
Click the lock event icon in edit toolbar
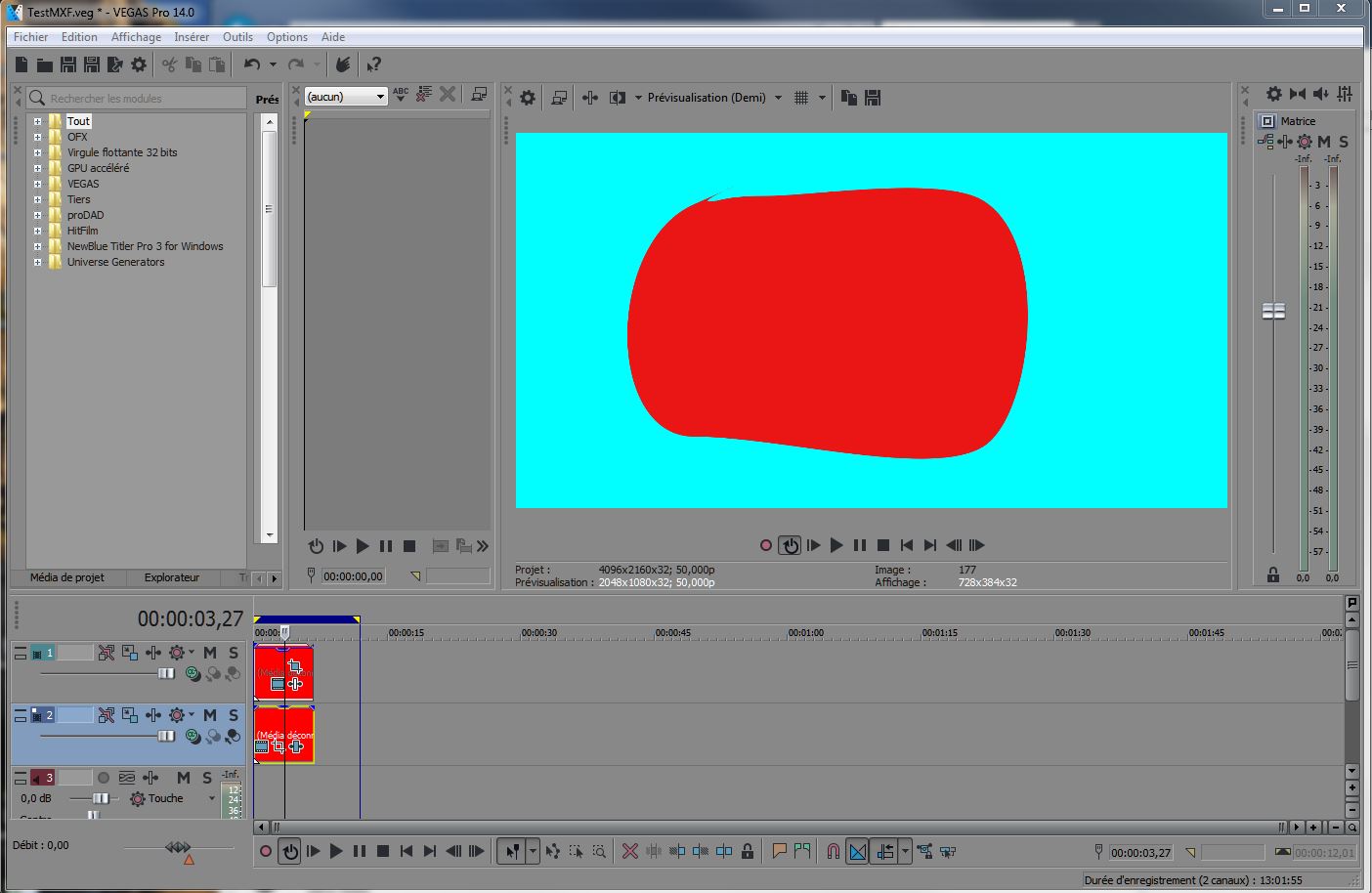[748, 852]
